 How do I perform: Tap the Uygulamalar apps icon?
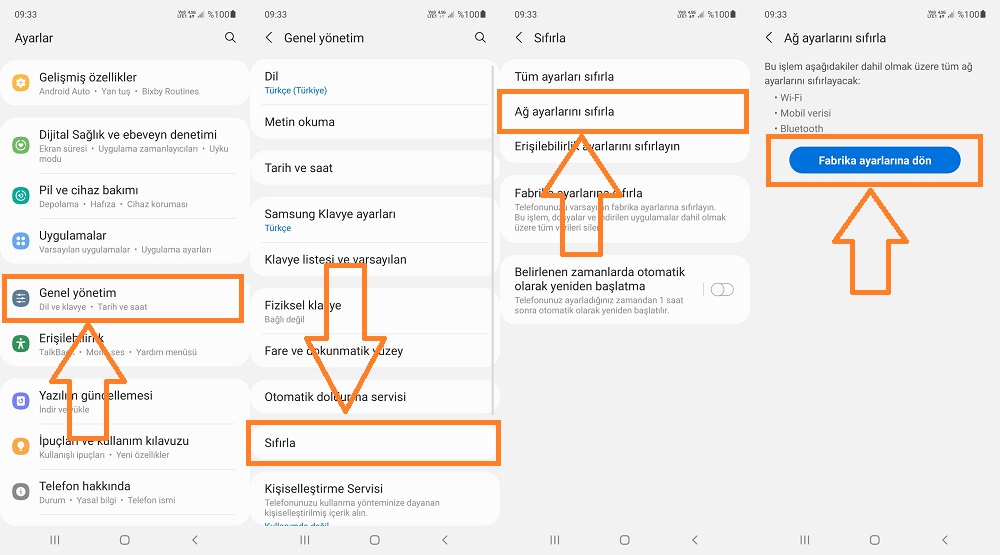(x=21, y=241)
